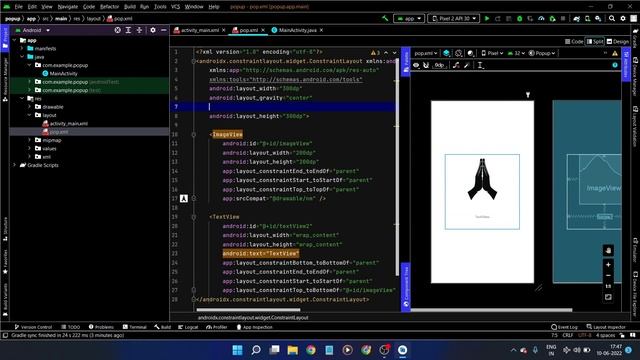Screen dimensions: 640x360
Task: Toggle View Options eye icon in design toolbar
Action: [x=416, y=65]
